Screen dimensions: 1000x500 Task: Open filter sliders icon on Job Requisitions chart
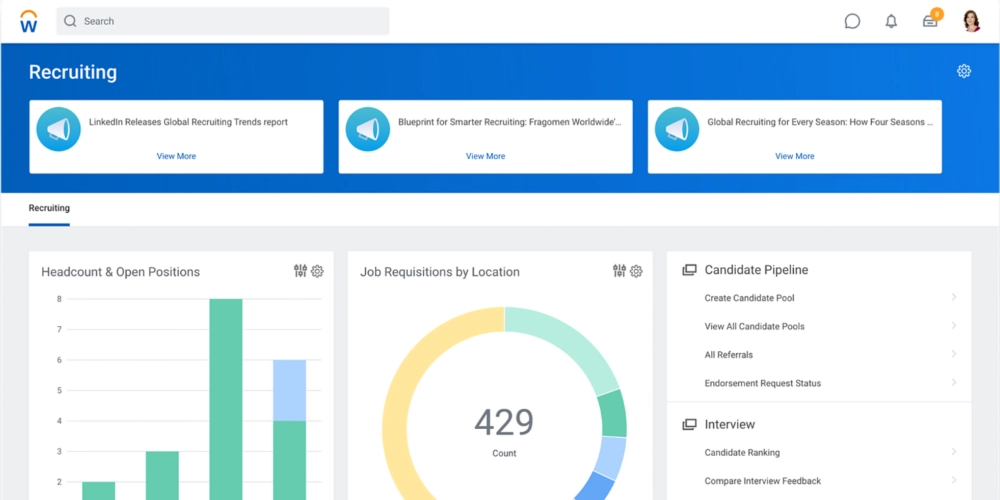tap(619, 271)
